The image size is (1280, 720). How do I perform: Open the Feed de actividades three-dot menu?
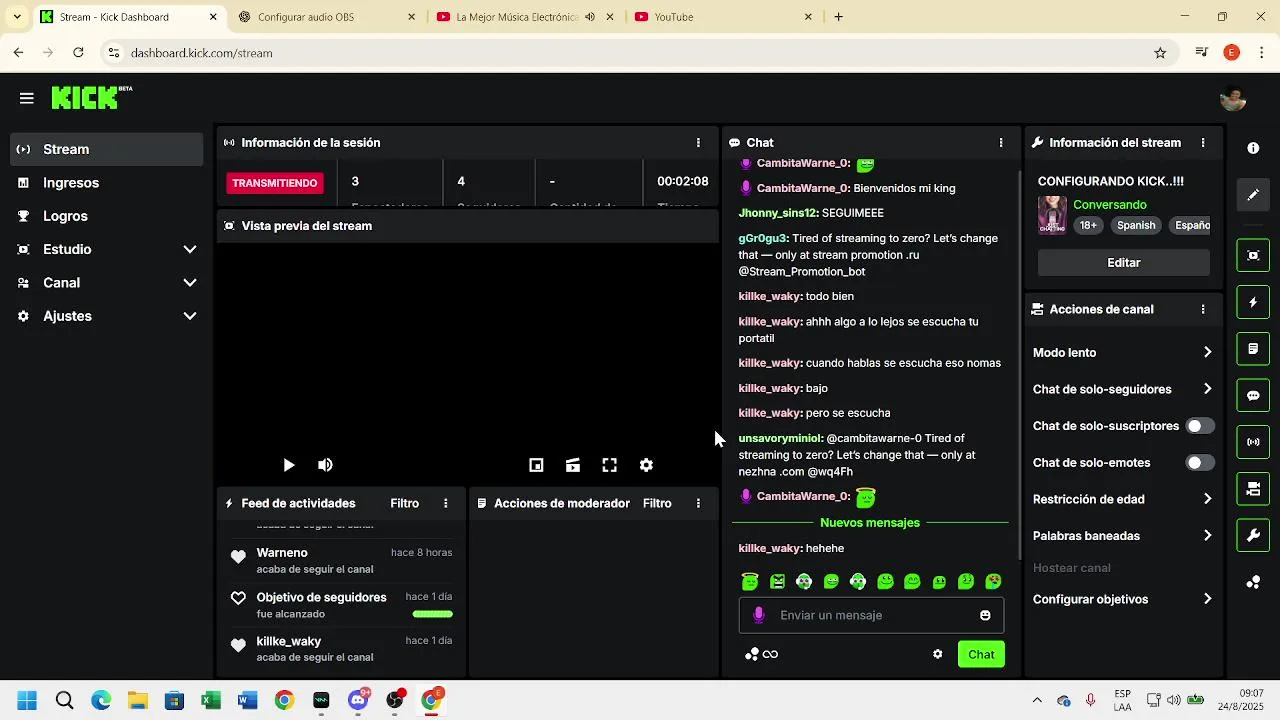(446, 503)
